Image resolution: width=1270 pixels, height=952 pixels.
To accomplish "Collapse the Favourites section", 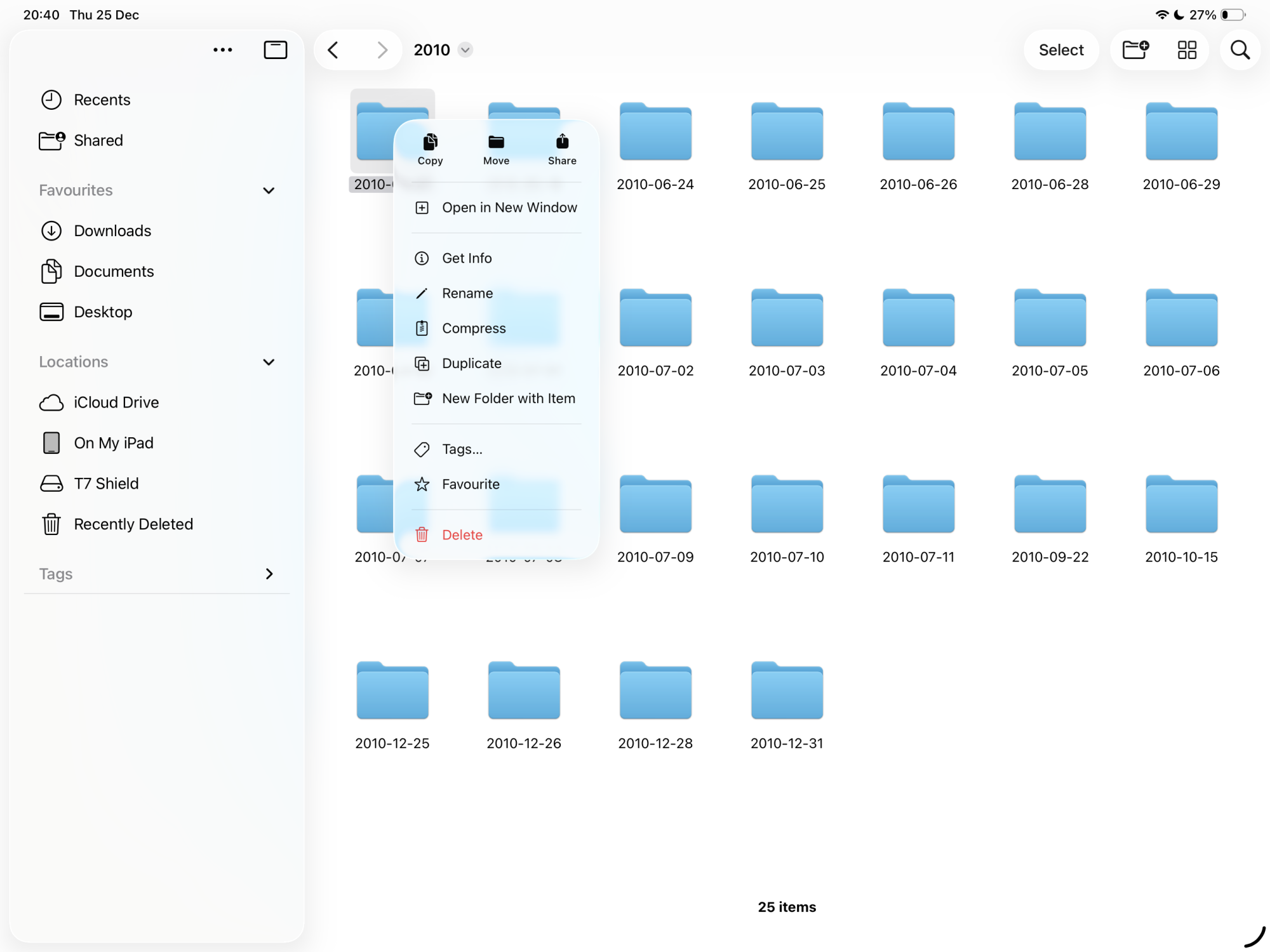I will click(269, 190).
